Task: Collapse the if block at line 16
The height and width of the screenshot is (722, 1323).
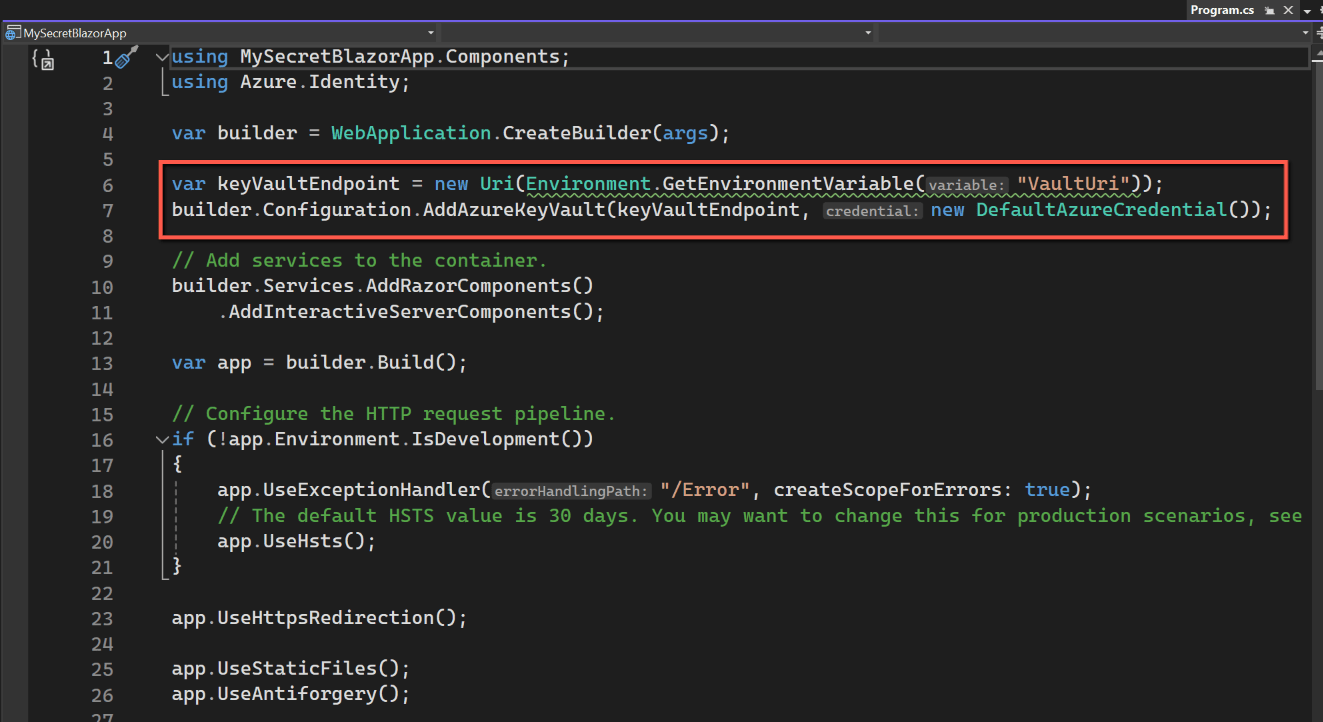Action: coord(162,439)
